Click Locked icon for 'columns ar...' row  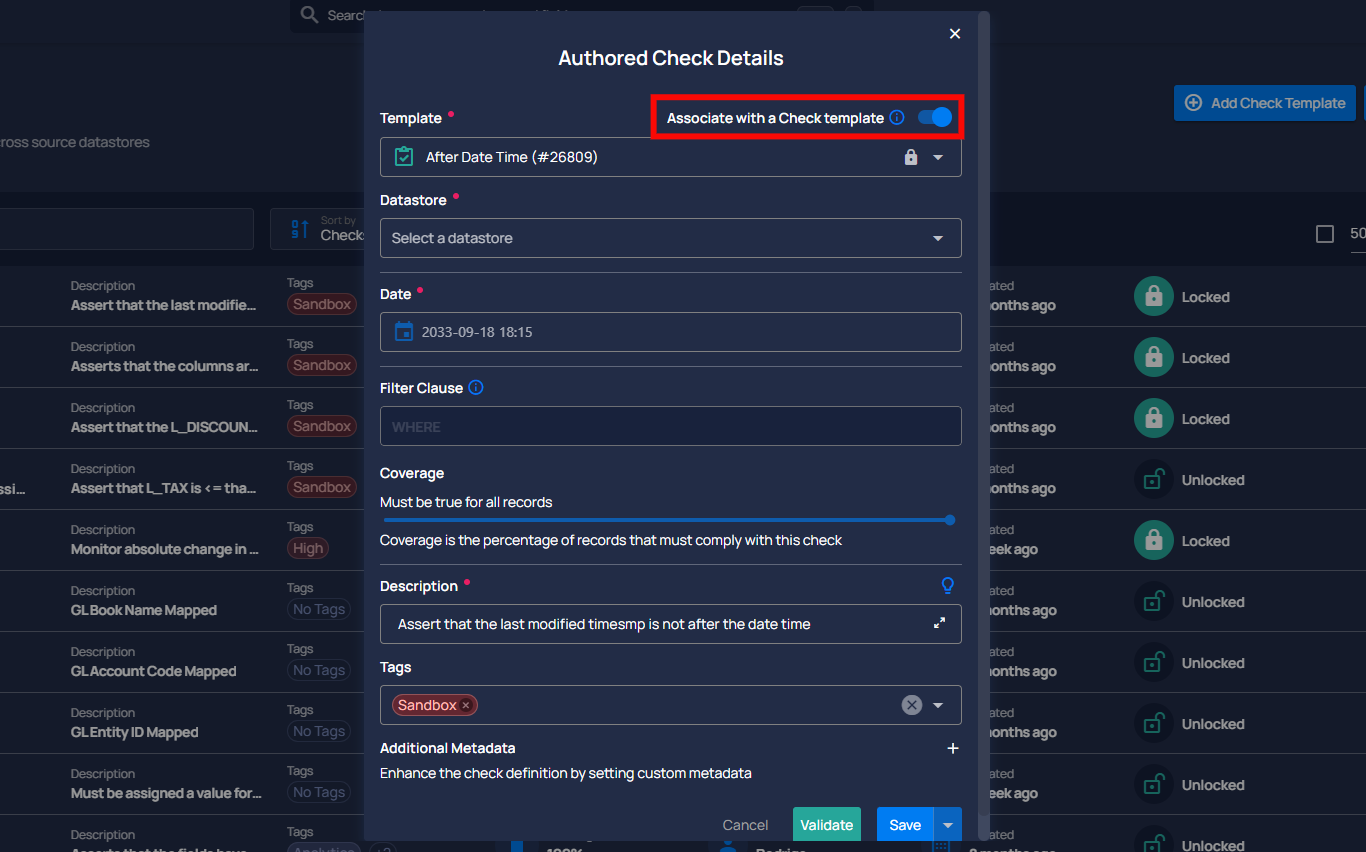(x=1153, y=358)
